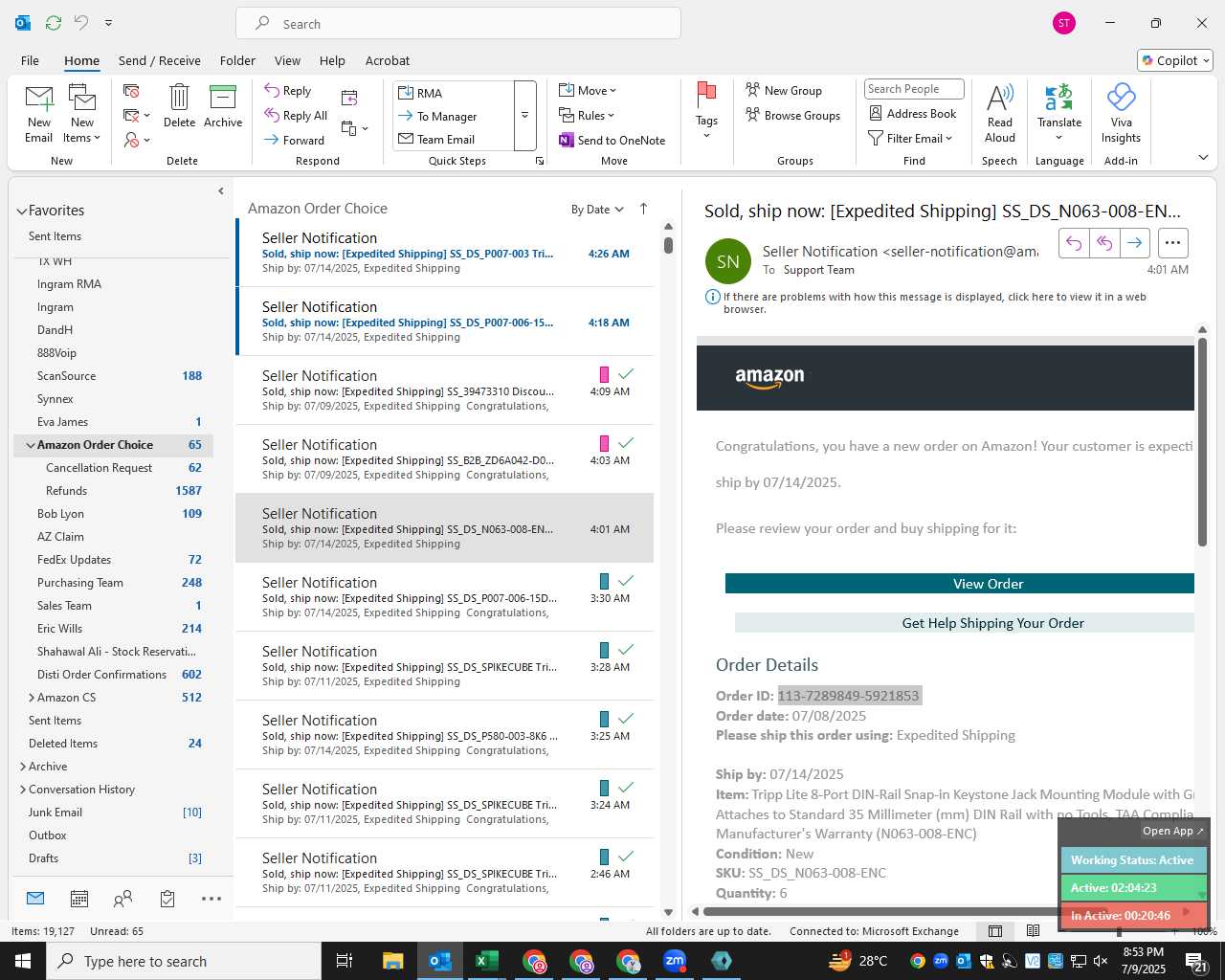Minimize the folder pane
This screenshot has height=980, width=1225.
pyautogui.click(x=221, y=191)
